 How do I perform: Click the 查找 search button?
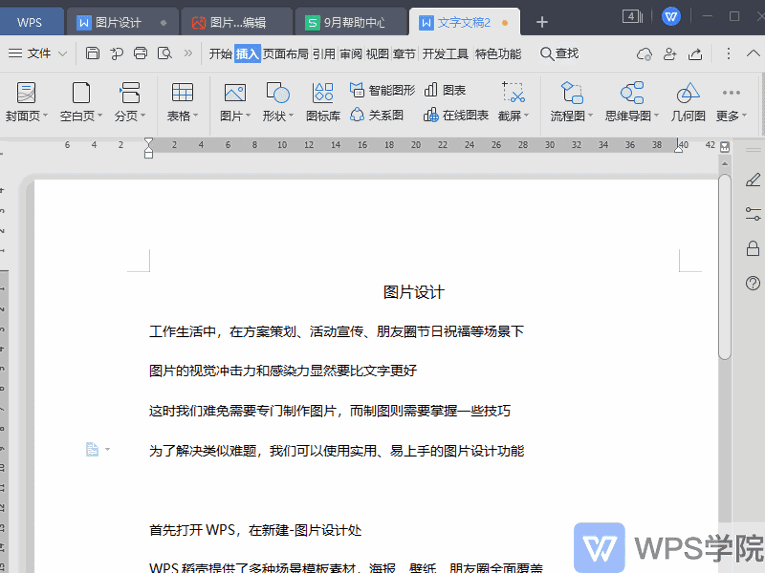(559, 53)
